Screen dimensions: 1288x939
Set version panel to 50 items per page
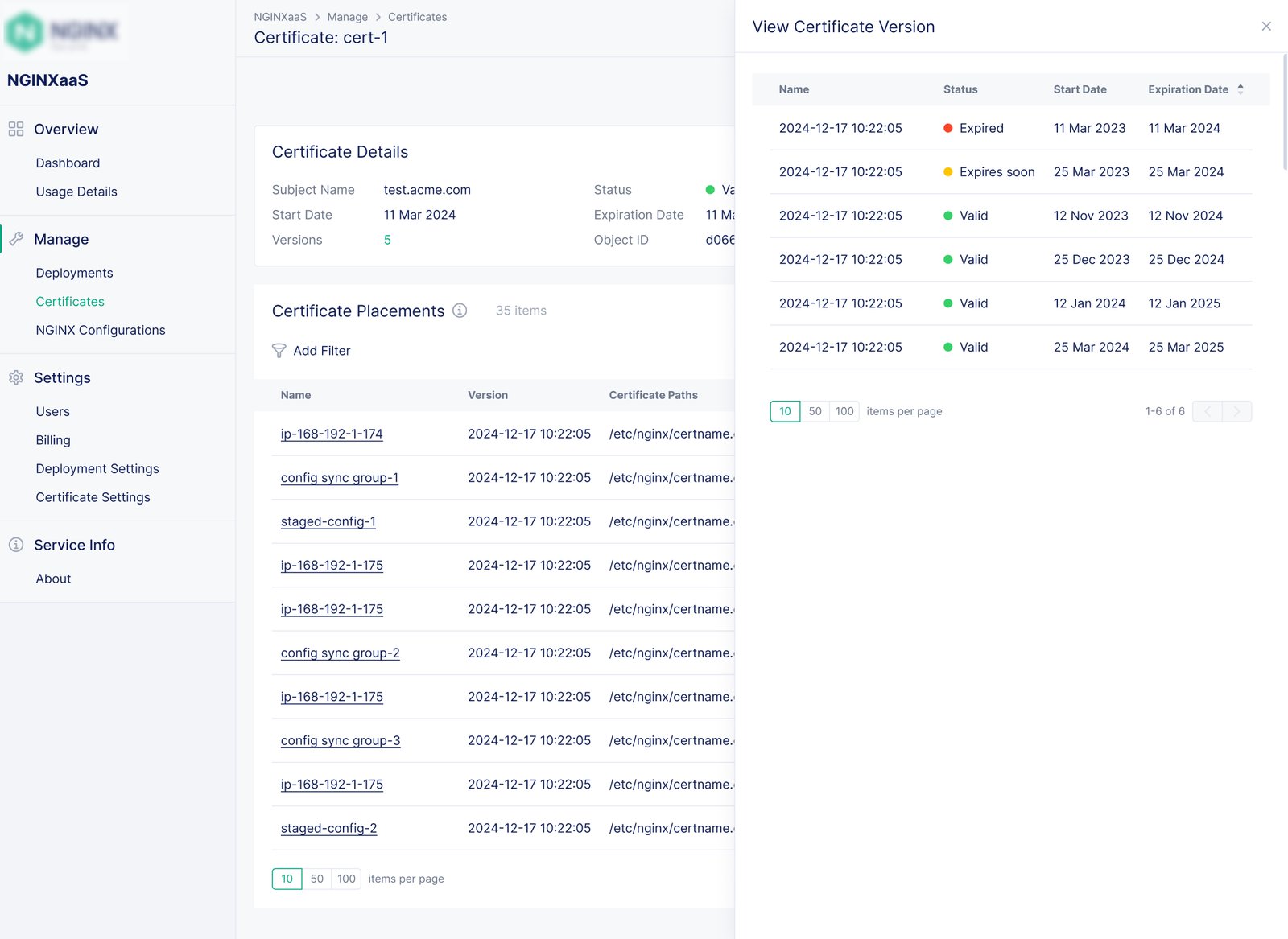pos(815,411)
